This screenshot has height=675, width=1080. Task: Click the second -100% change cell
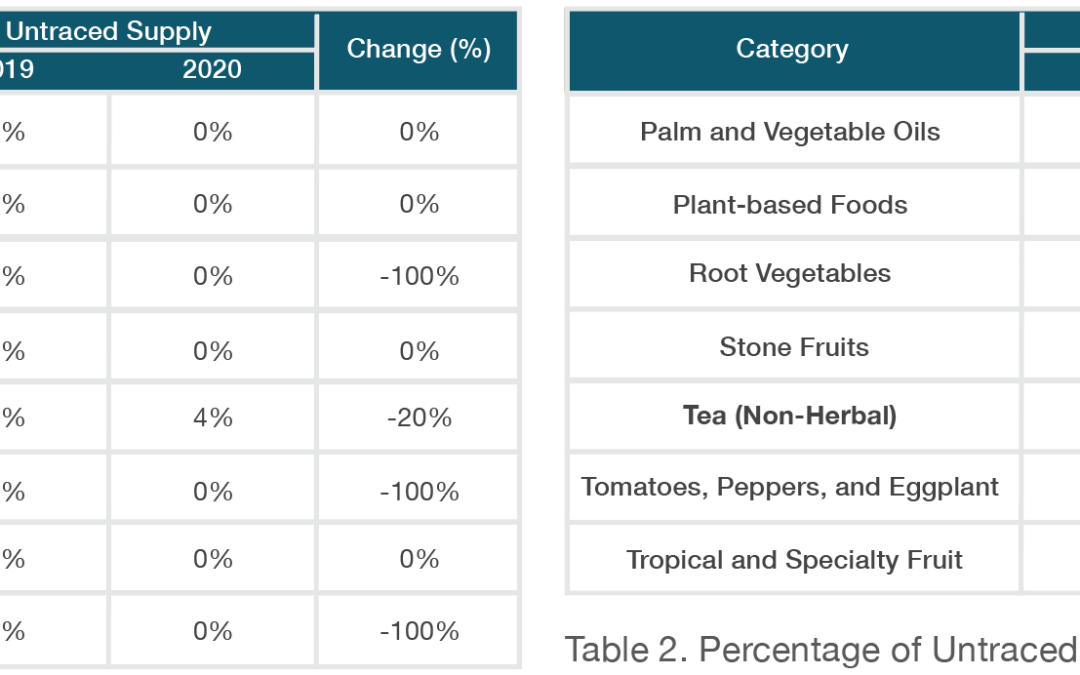click(419, 492)
